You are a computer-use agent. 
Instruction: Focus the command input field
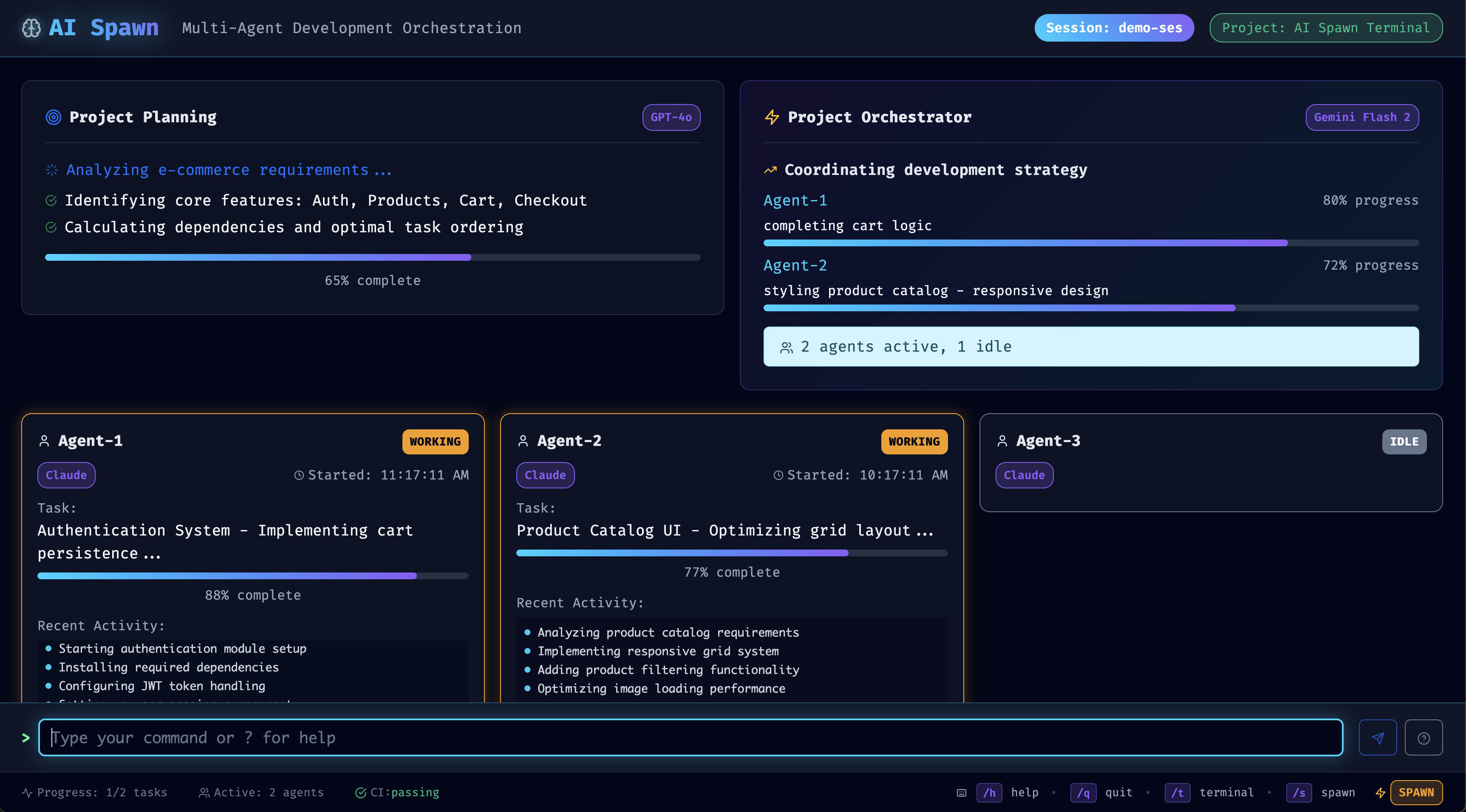pyautogui.click(x=690, y=738)
